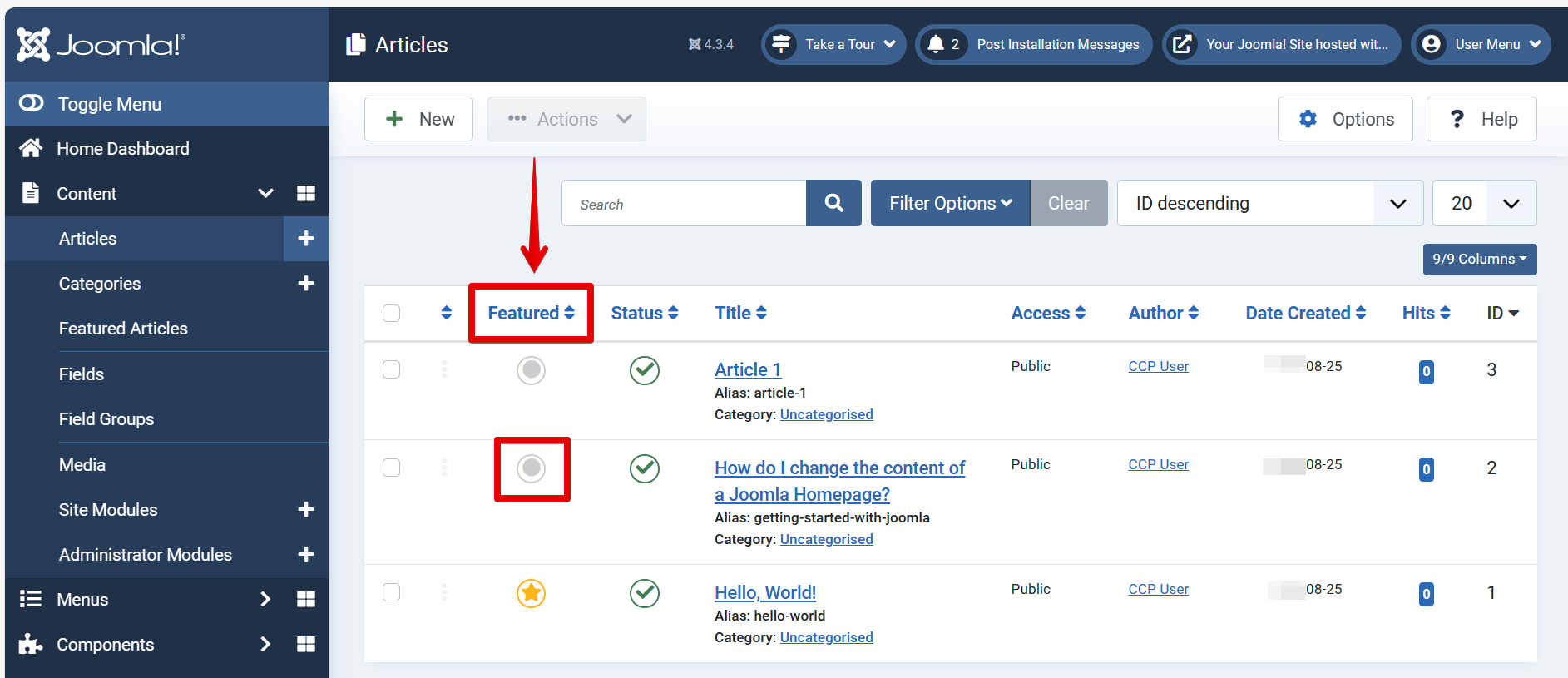The height and width of the screenshot is (678, 1568).
Task: Unfeature the Hello, World! article star
Action: pos(531,593)
